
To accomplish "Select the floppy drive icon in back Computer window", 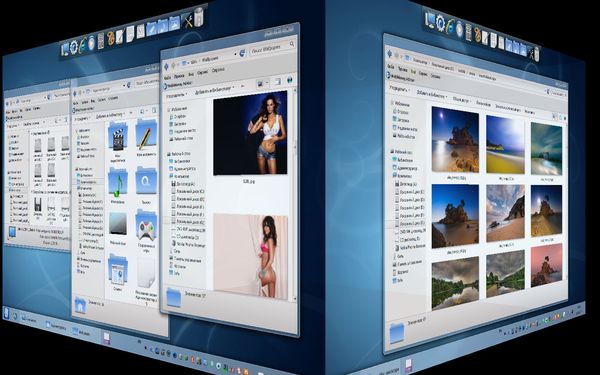I will coord(38,205).
